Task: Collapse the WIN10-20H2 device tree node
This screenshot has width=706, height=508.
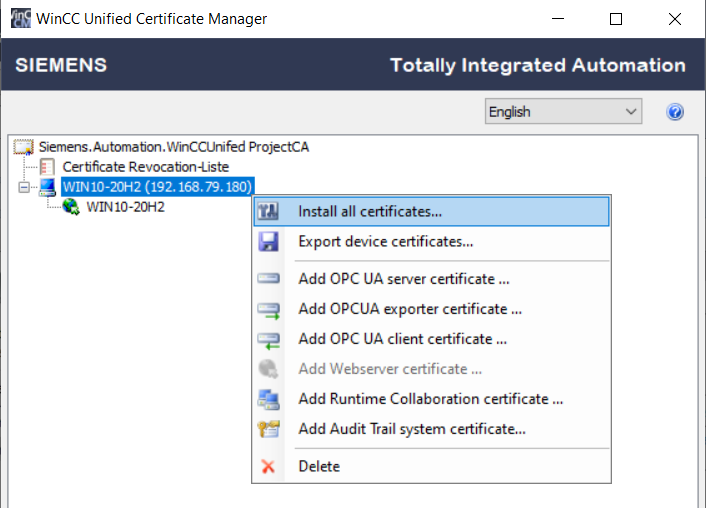Action: coord(24,187)
